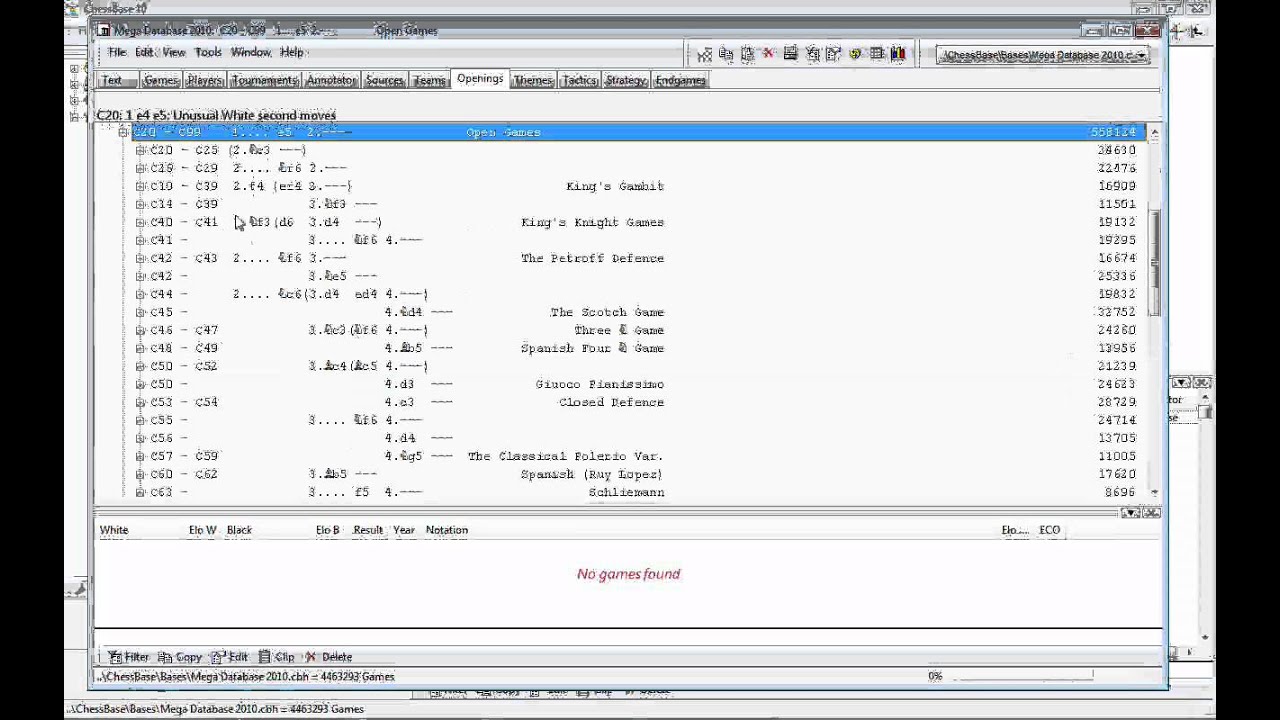Expand the Giuoco Pianissimo tree node
The height and width of the screenshot is (720, 1280).
(x=140, y=384)
